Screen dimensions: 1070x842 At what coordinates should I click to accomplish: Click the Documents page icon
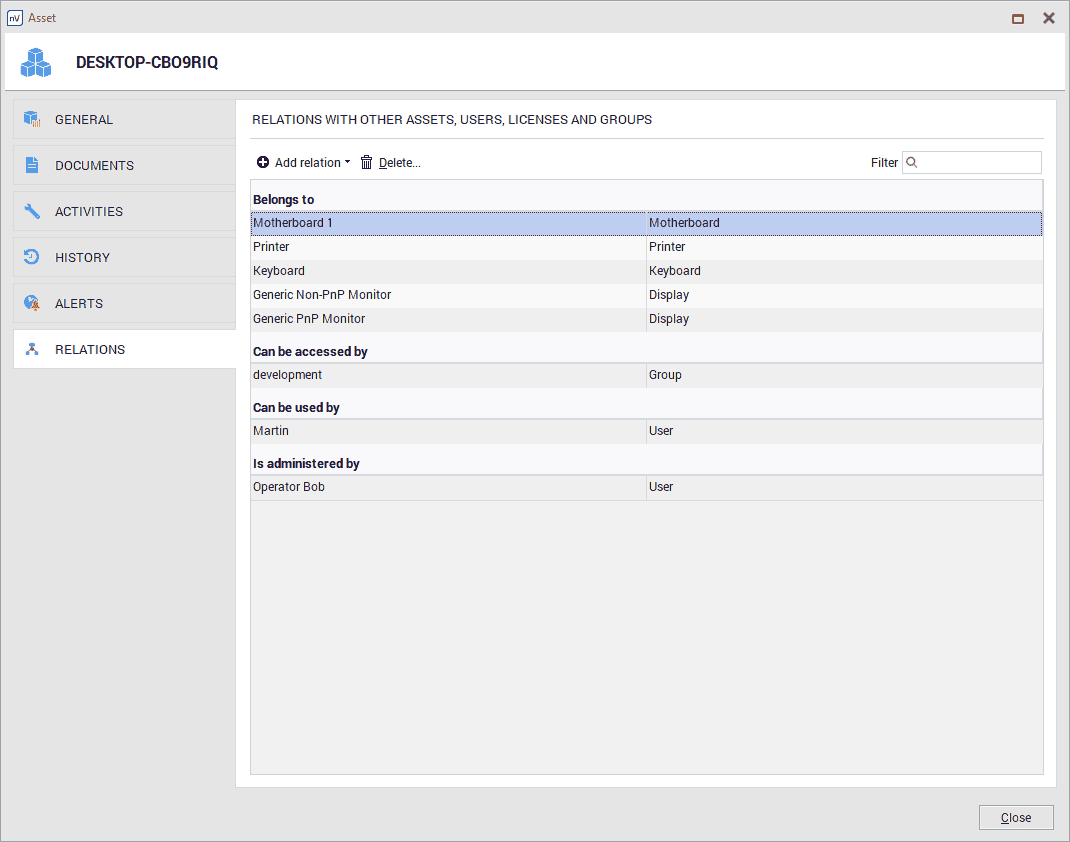pyautogui.click(x=32, y=165)
